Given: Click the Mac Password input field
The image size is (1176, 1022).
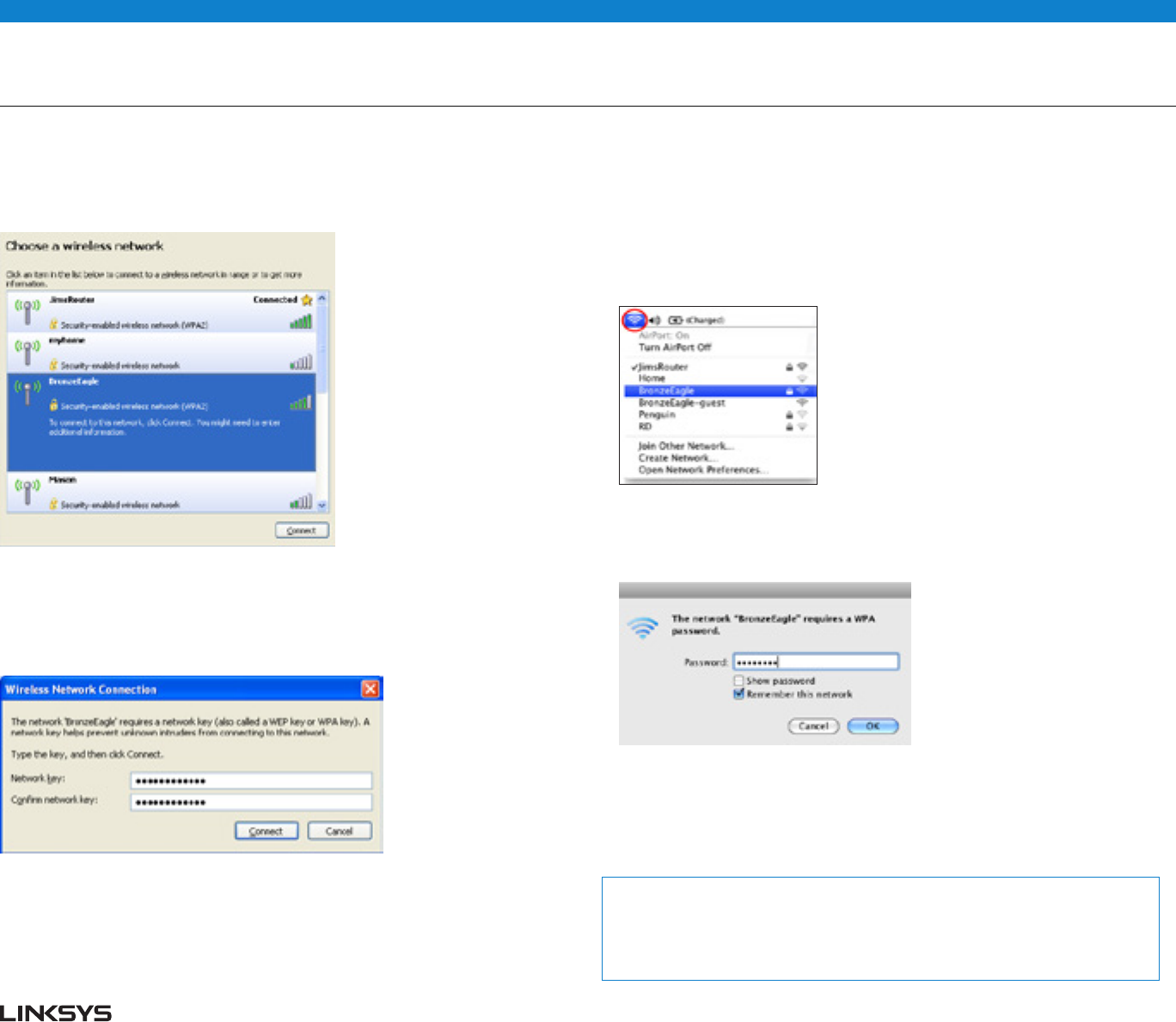Looking at the screenshot, I should point(816,662).
